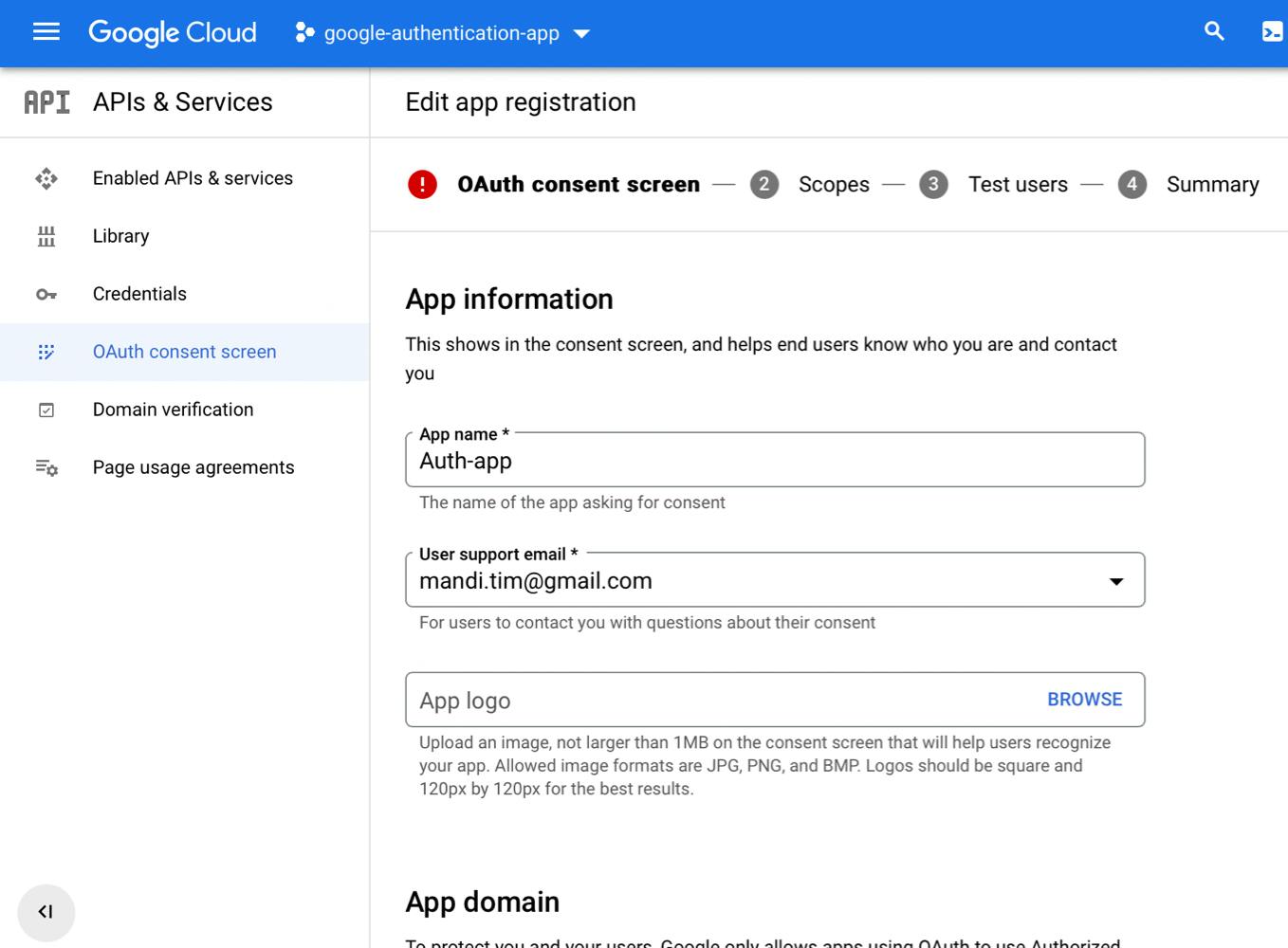Click the App information heading
The image size is (1288, 948).
point(509,300)
